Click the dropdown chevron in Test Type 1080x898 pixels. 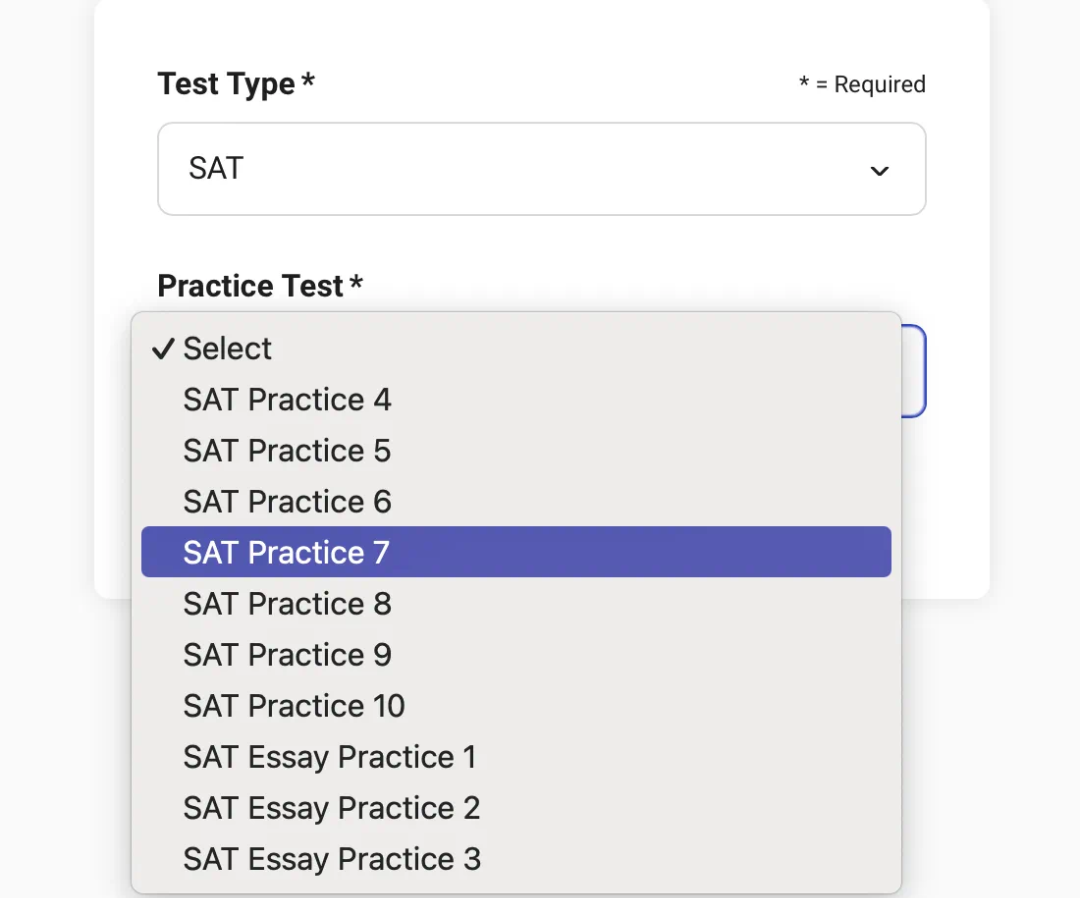click(879, 171)
